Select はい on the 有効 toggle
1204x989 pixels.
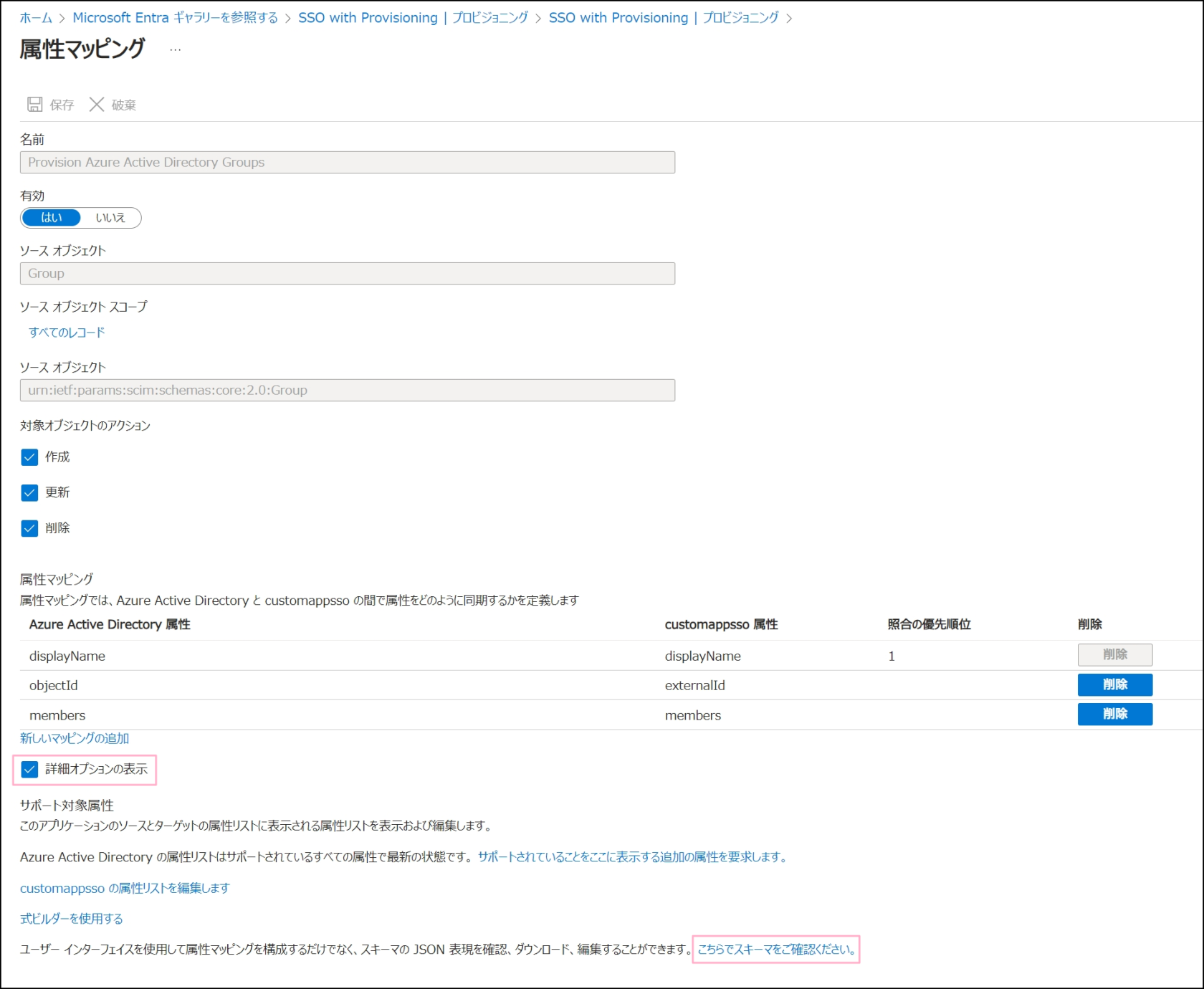pos(52,218)
